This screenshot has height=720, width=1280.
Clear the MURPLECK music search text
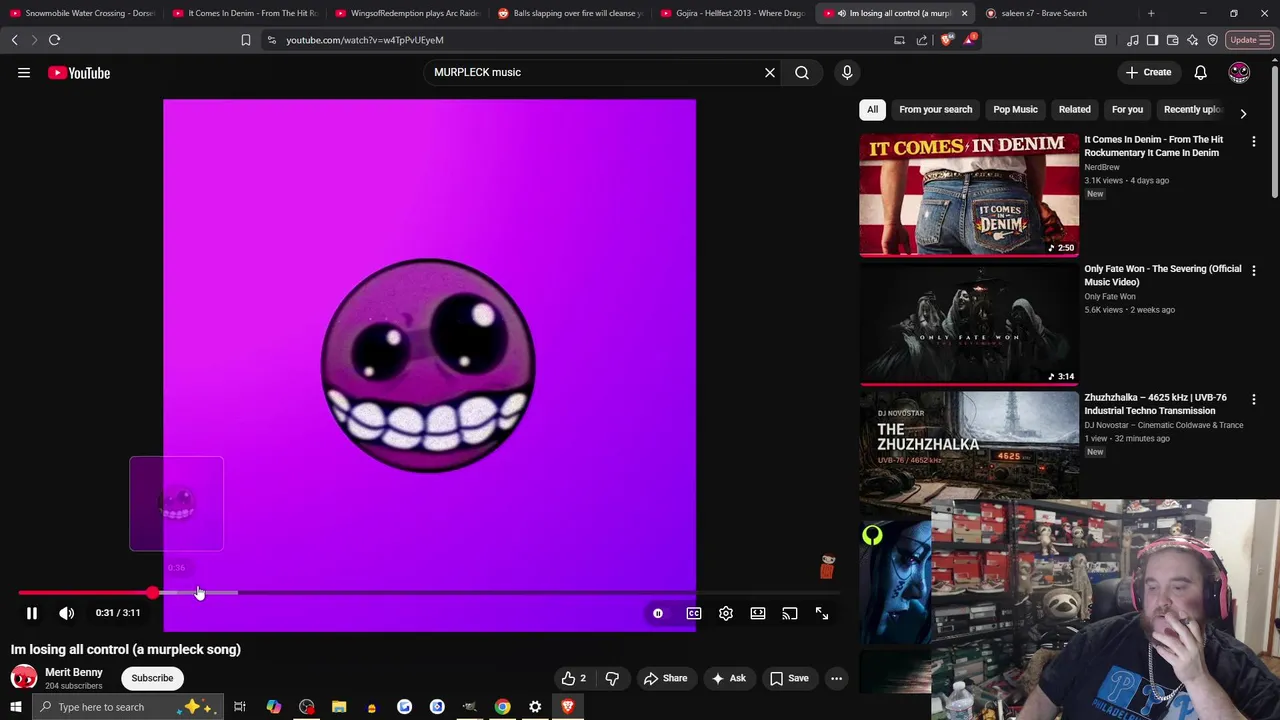tap(770, 72)
